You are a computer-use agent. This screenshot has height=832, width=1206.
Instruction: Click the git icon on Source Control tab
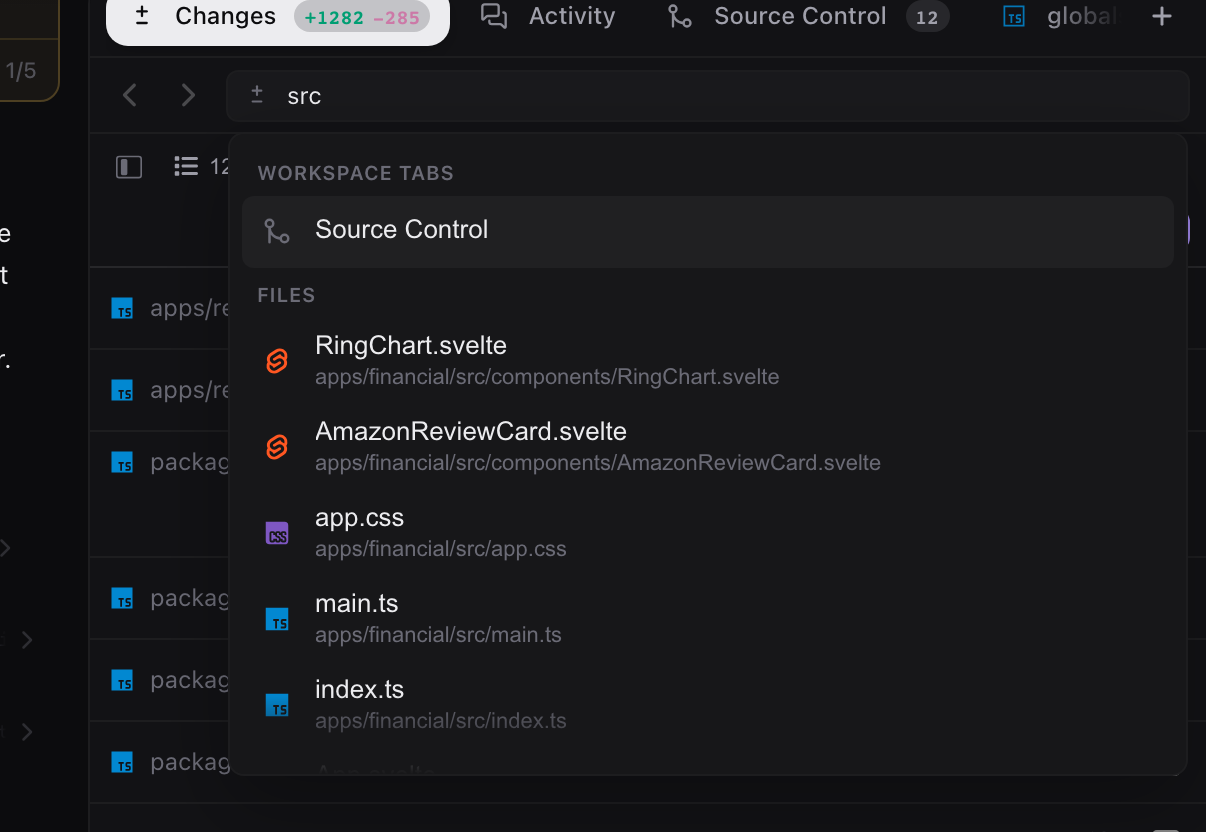point(680,16)
